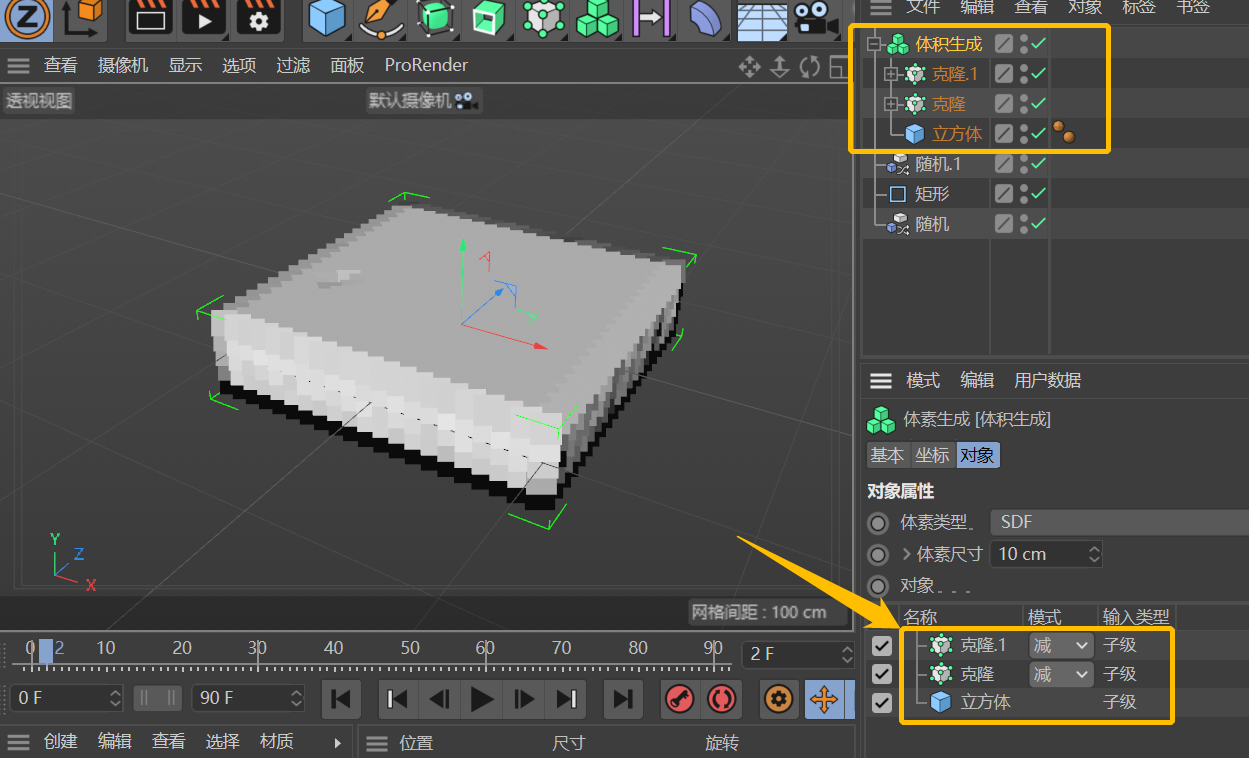Viewport: 1249px width, 758px height.
Task: Toggle the Autokeying red circular icon
Action: tap(720, 698)
